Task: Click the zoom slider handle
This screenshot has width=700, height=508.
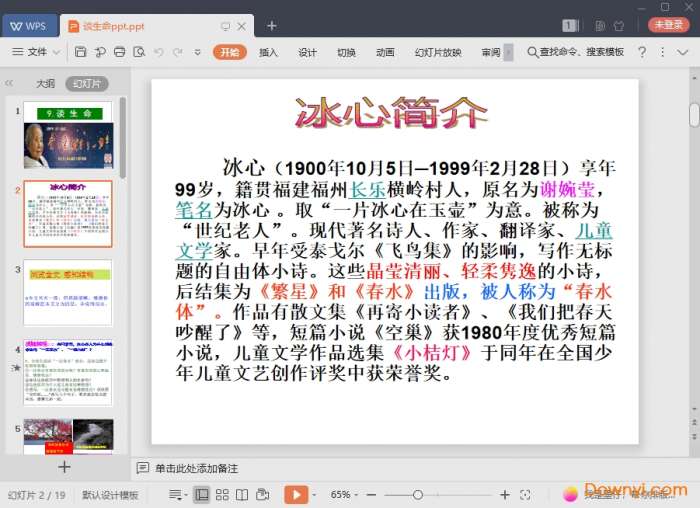Action: [x=418, y=494]
